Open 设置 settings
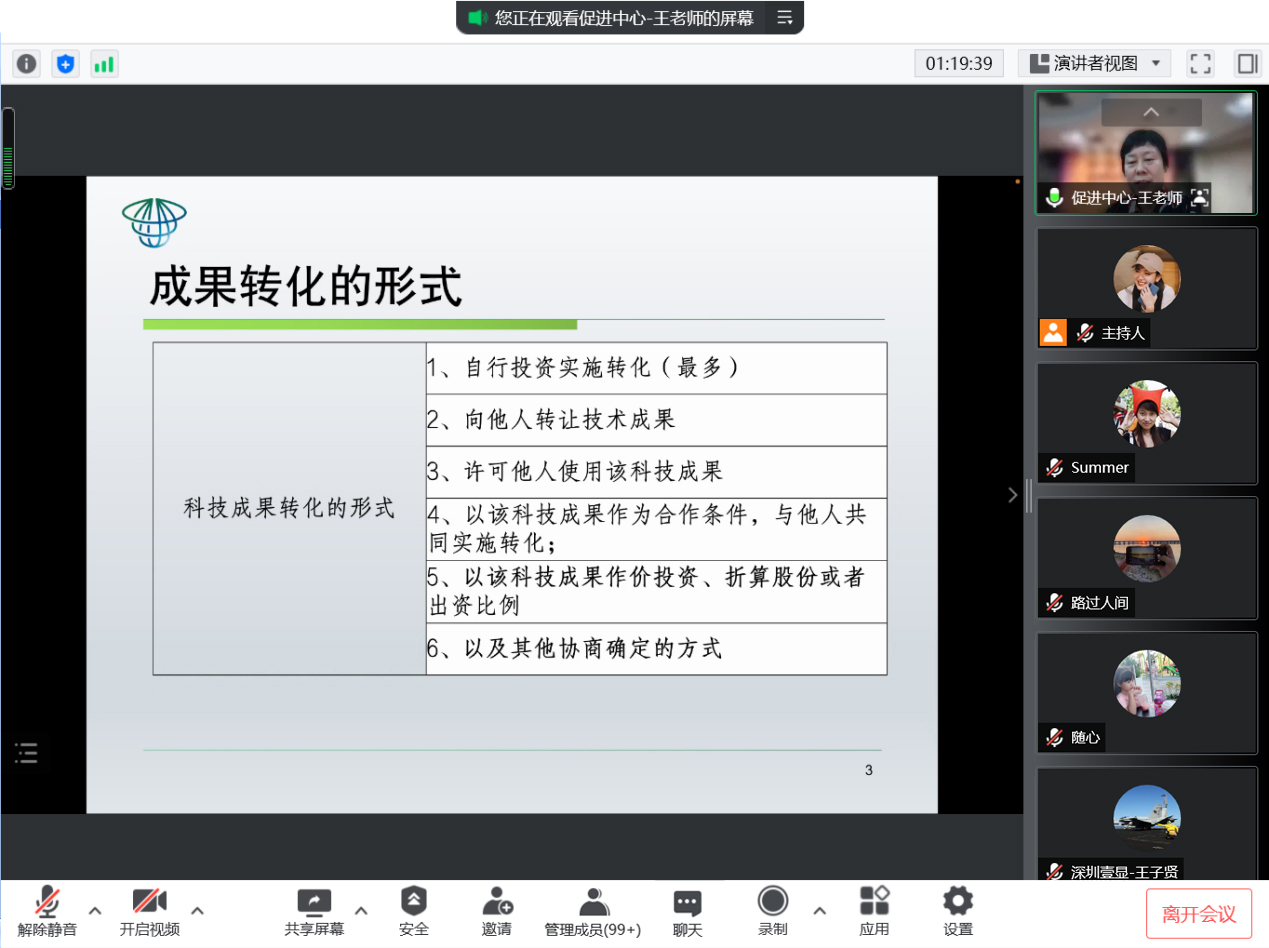This screenshot has height=948, width=1269. pos(958,911)
